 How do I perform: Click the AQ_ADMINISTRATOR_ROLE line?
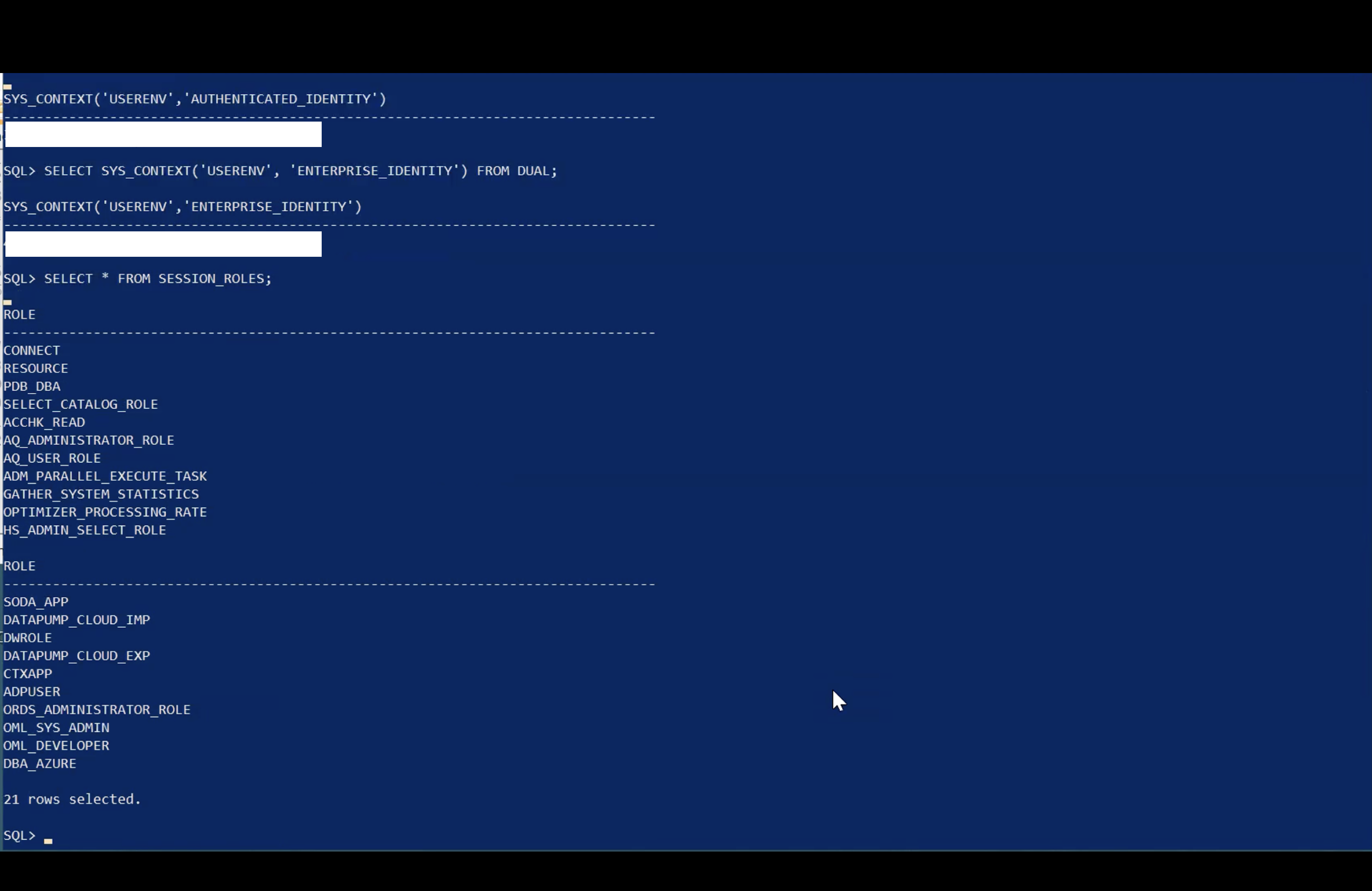(89, 441)
